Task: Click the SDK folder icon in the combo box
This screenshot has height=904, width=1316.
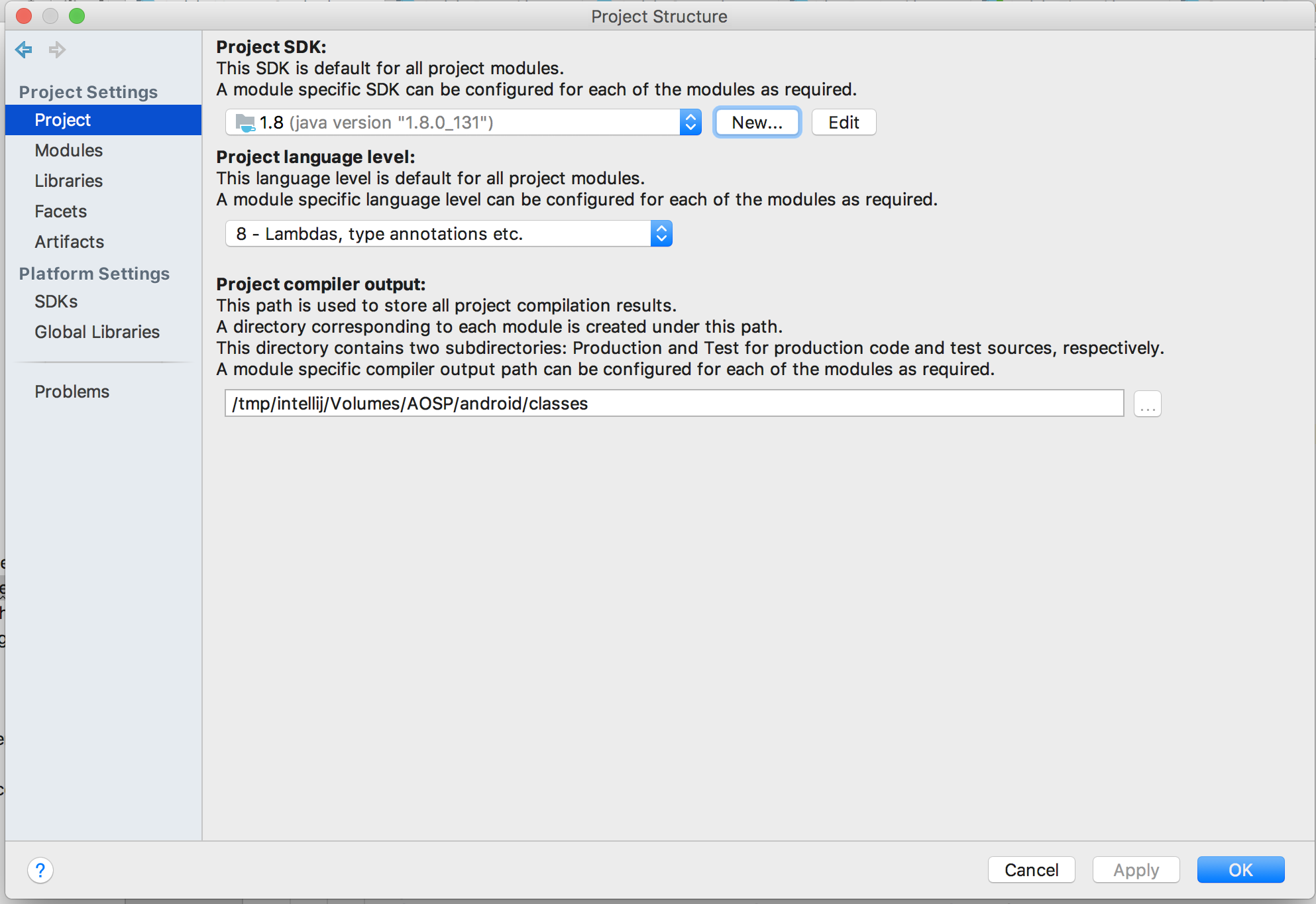Action: 245,123
